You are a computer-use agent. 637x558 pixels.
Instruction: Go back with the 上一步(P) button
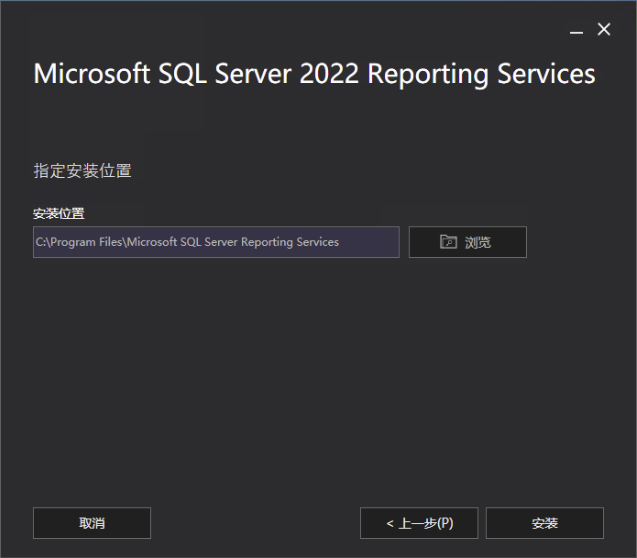coord(419,523)
